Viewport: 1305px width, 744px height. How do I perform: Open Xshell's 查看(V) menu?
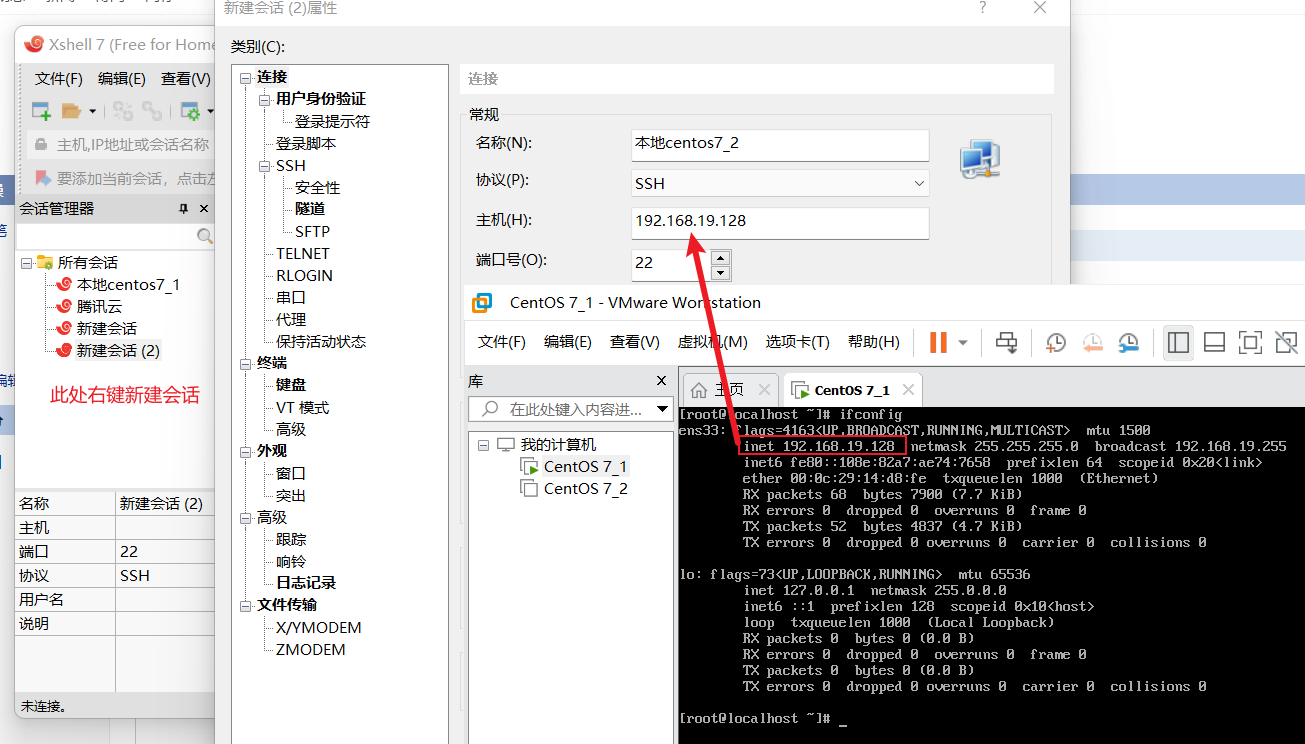point(186,79)
